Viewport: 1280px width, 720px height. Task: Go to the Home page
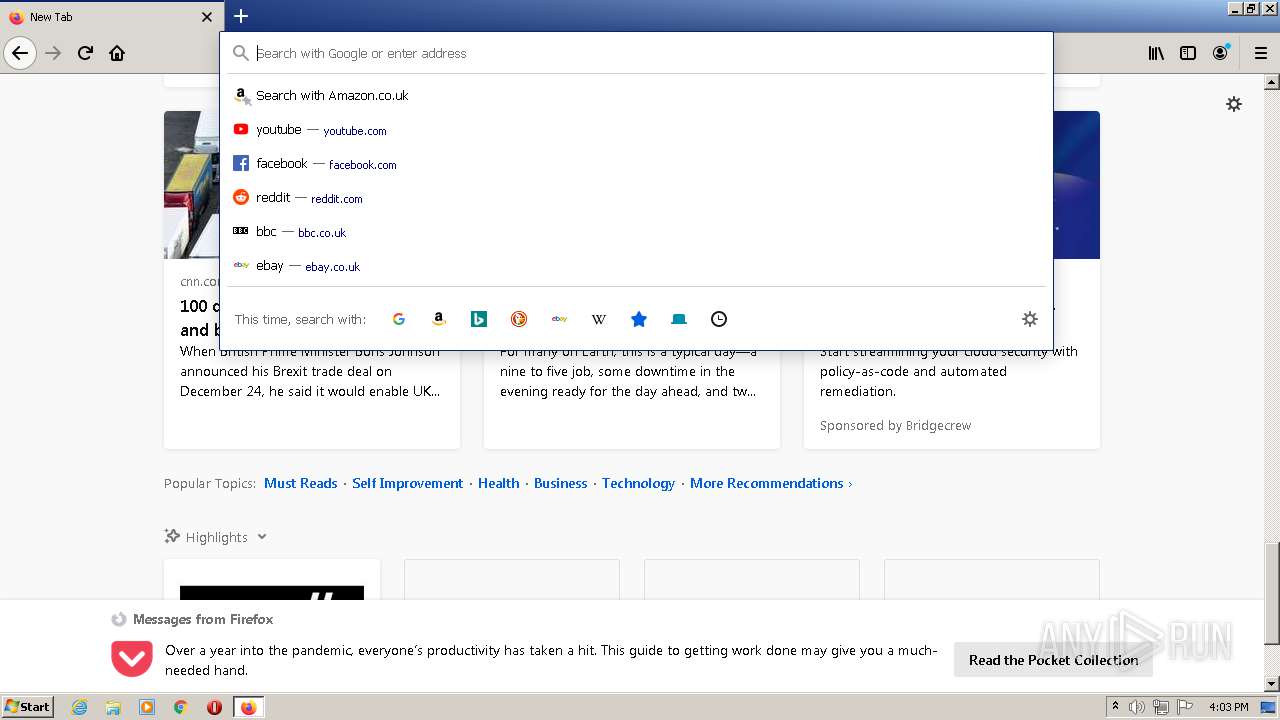tap(117, 53)
